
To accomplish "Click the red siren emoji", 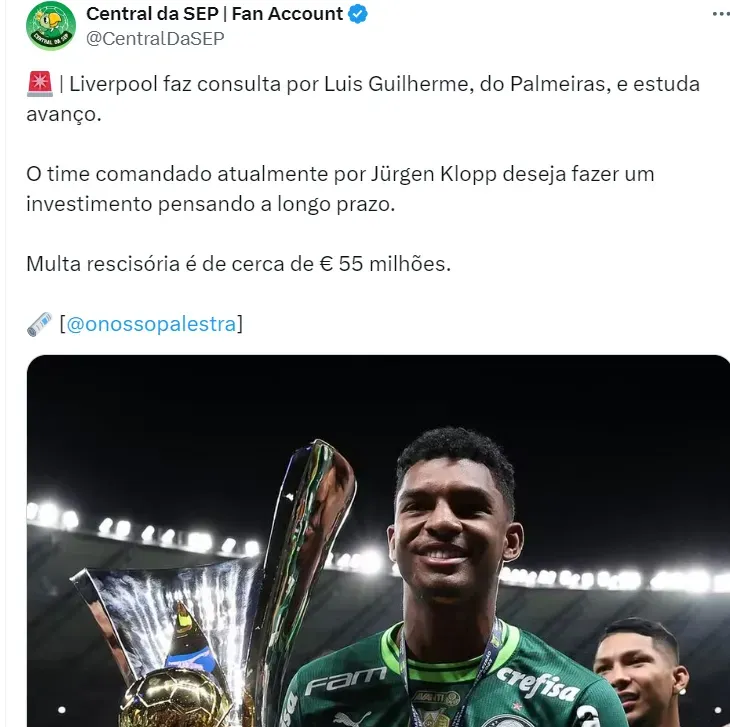I will 39,84.
